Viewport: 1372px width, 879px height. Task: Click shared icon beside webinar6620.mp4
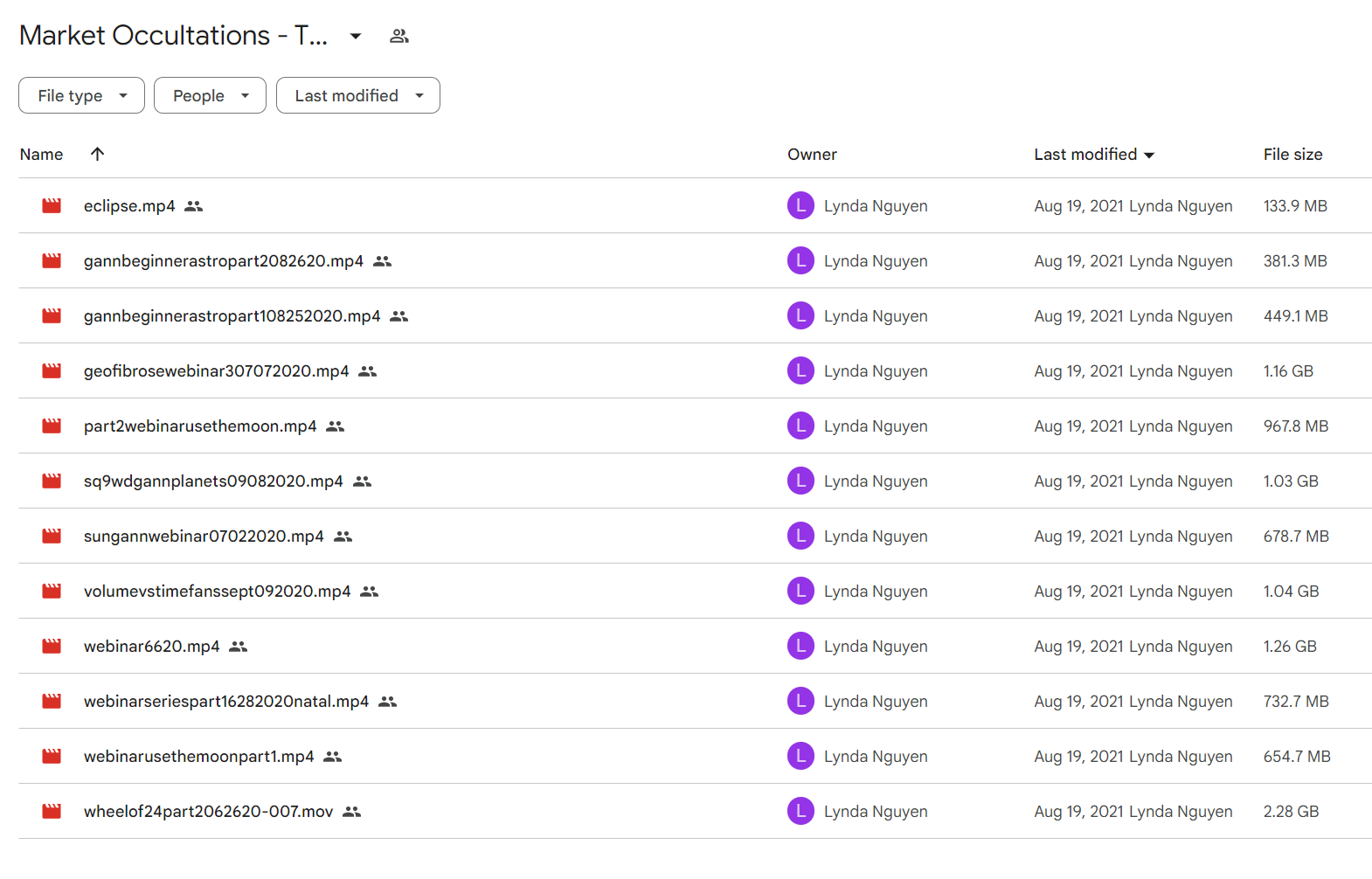point(239,647)
